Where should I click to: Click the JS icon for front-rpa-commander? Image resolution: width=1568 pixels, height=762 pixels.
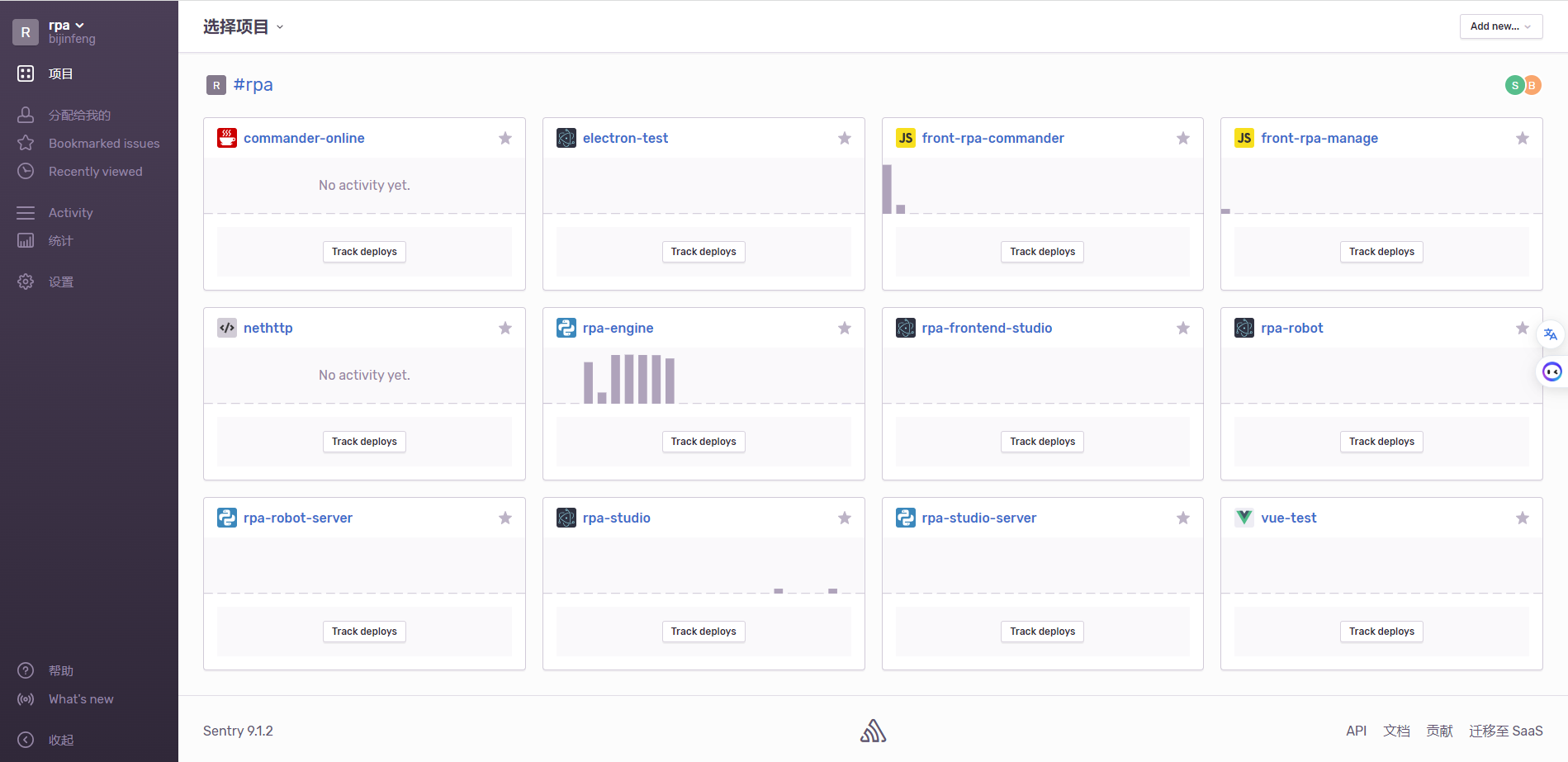point(906,138)
